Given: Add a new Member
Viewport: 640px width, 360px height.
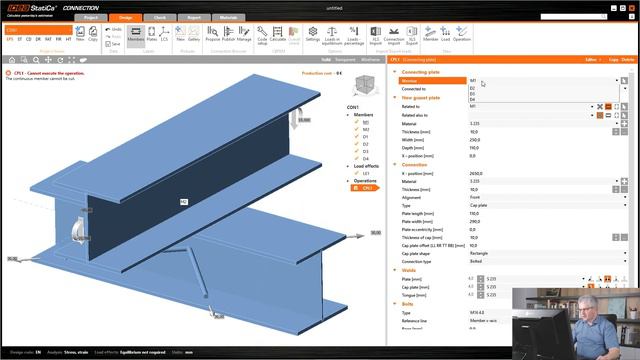Looking at the screenshot, I should [430, 33].
